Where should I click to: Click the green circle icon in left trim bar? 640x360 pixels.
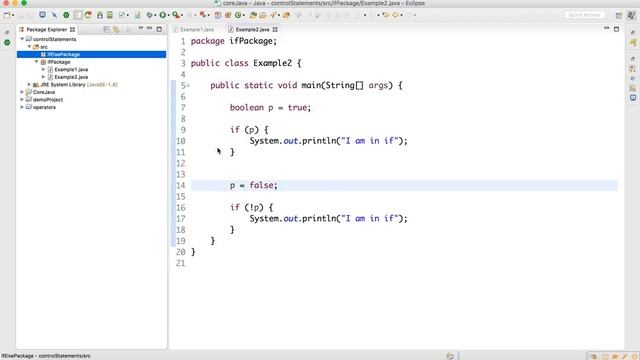pos(7,42)
